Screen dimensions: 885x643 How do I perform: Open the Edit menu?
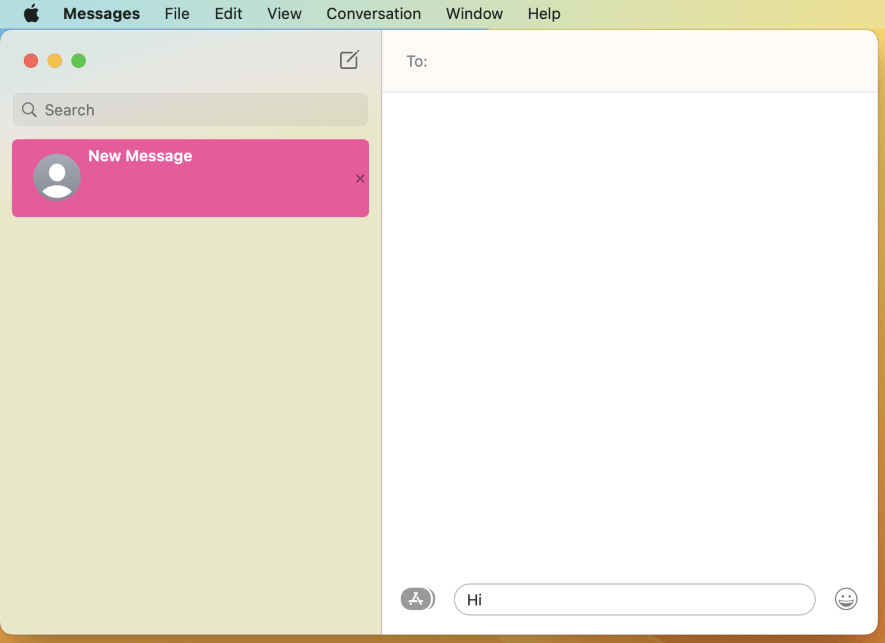tap(228, 14)
